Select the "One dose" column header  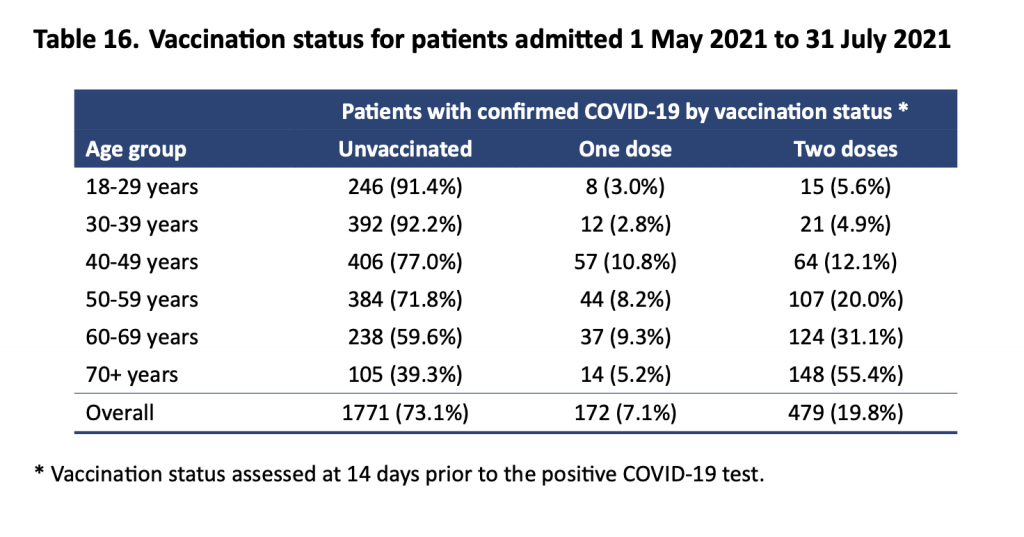click(x=625, y=150)
